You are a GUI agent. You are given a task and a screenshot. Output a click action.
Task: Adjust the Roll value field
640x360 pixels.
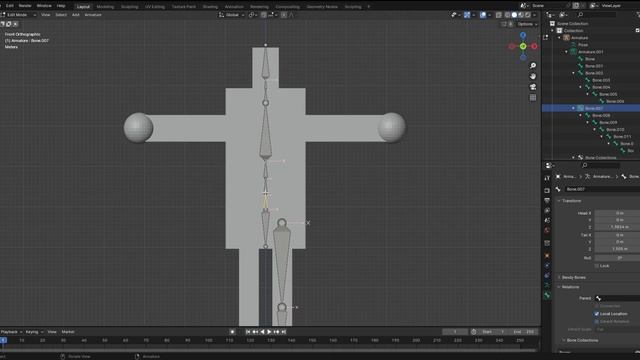(x=617, y=258)
